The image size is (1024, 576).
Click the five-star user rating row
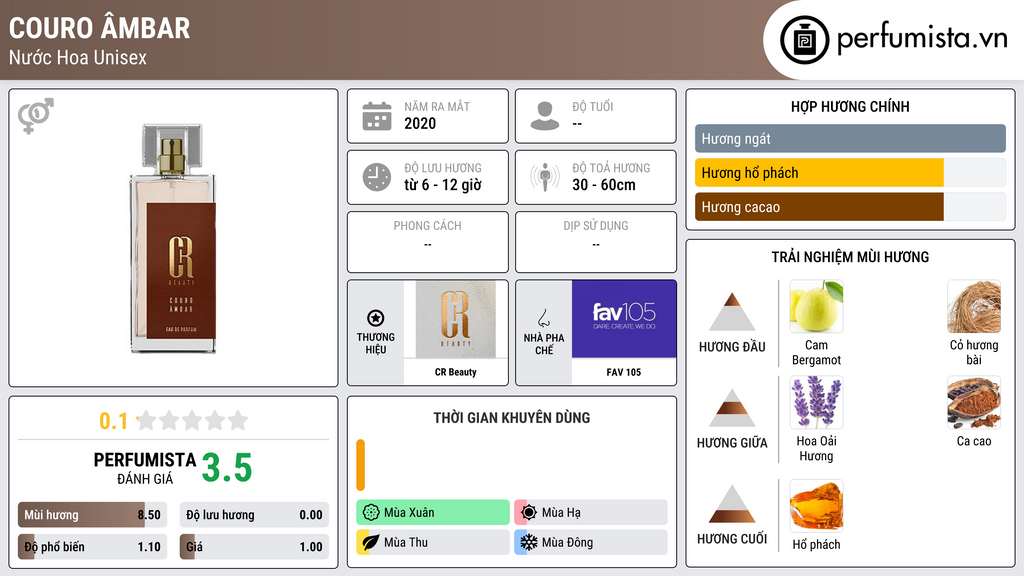(193, 420)
